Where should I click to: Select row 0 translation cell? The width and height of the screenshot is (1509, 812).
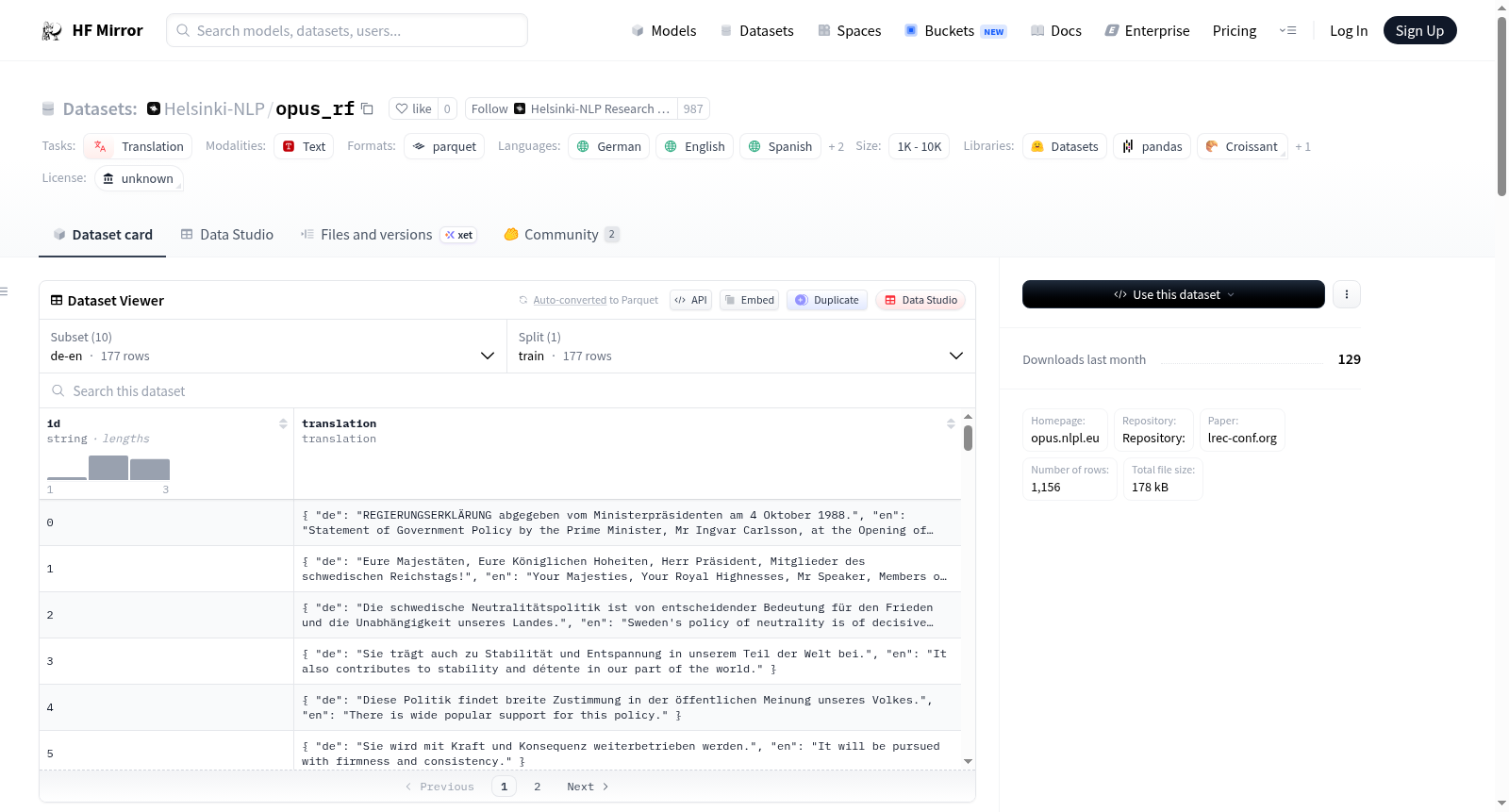(627, 522)
